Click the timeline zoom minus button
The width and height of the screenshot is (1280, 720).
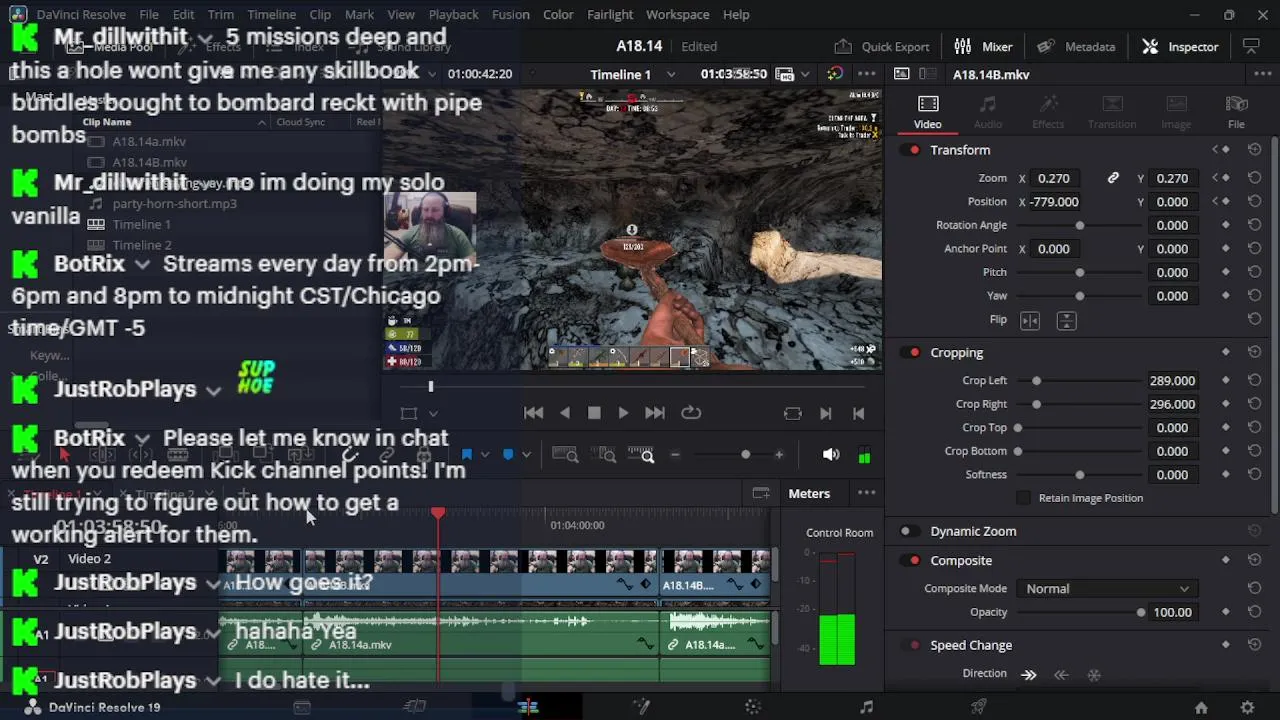(x=675, y=455)
